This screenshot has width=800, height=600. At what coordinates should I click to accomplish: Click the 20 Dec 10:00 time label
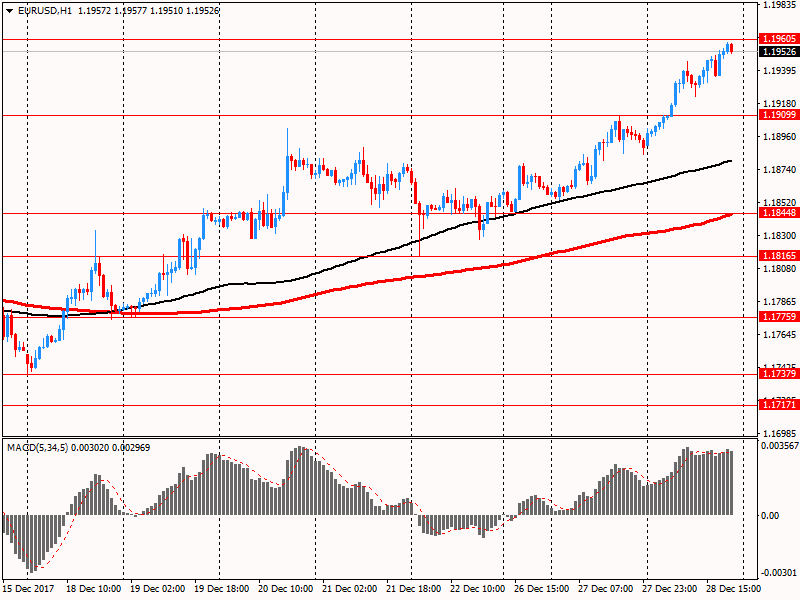pos(286,588)
